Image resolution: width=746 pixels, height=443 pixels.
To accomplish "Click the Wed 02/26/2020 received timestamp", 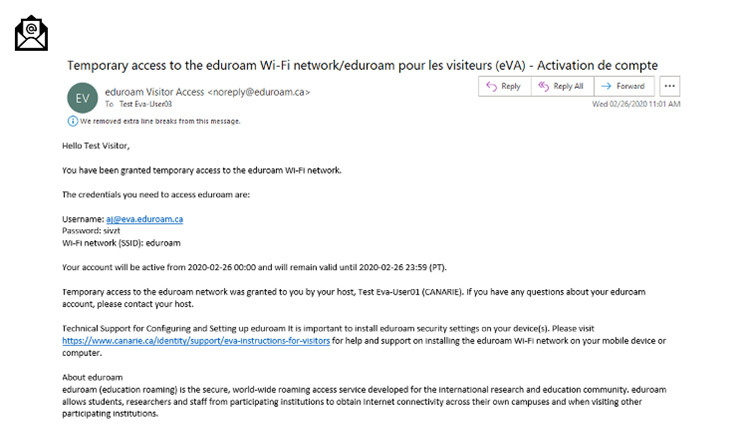I will [636, 104].
